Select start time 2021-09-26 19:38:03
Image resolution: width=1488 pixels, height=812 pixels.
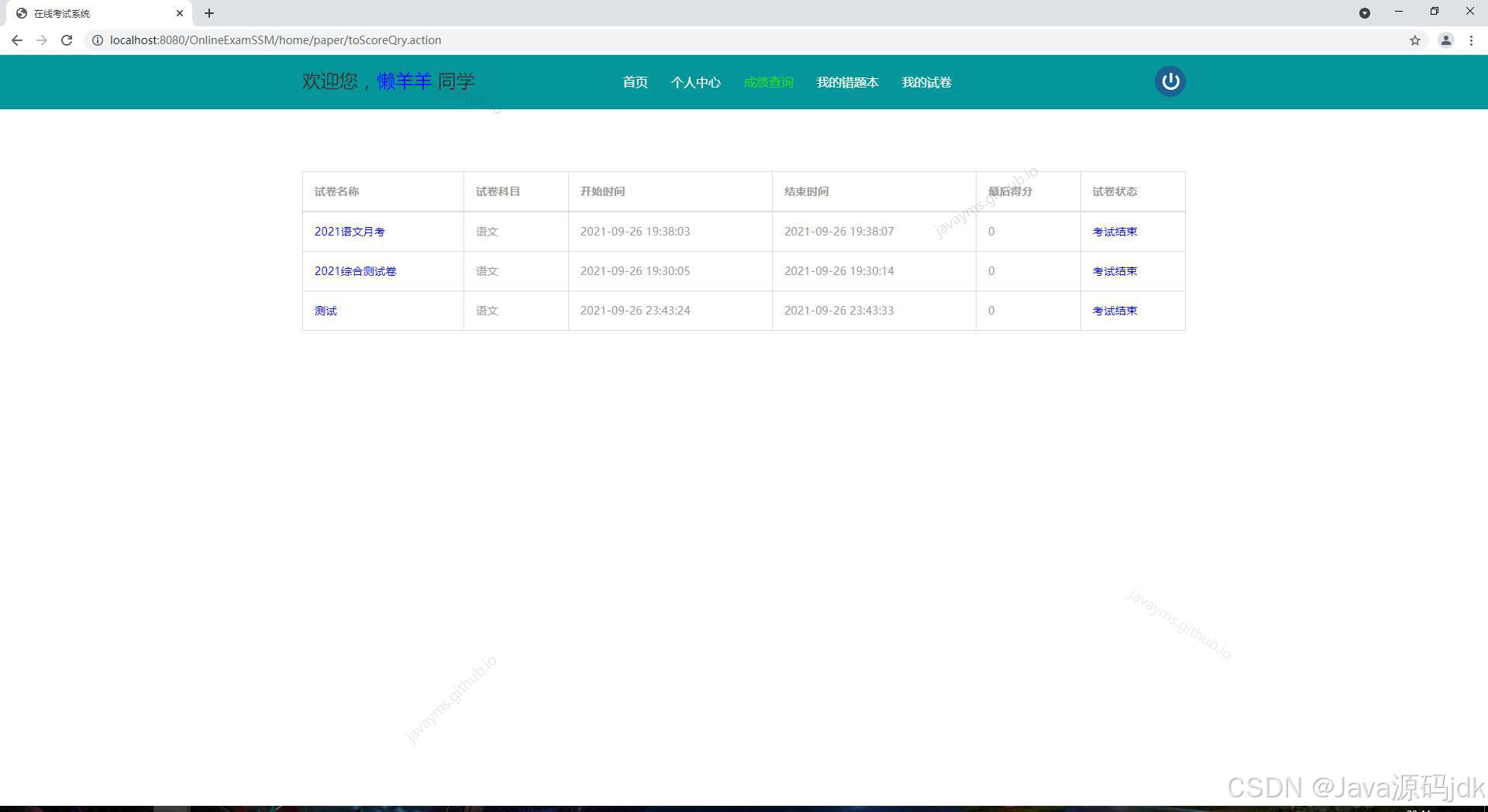point(635,232)
